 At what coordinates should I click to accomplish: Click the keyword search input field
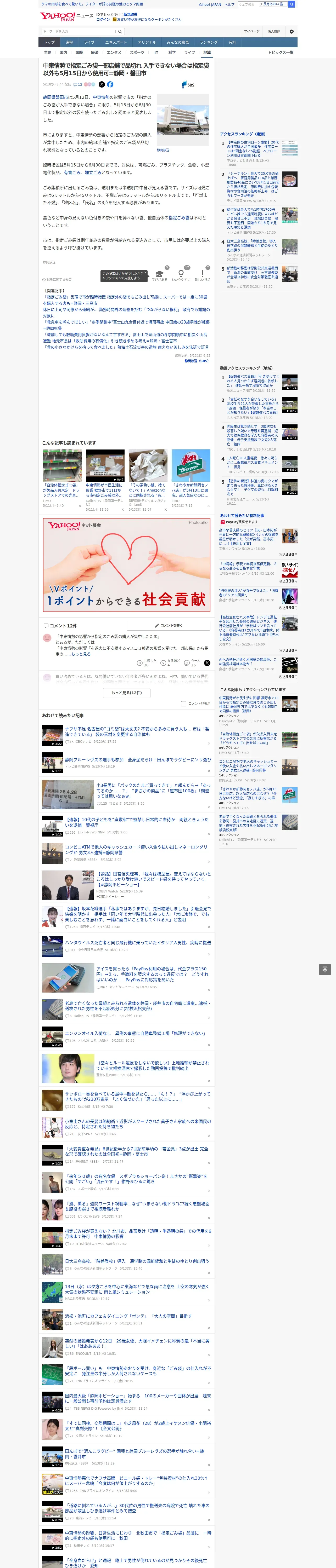79,32
